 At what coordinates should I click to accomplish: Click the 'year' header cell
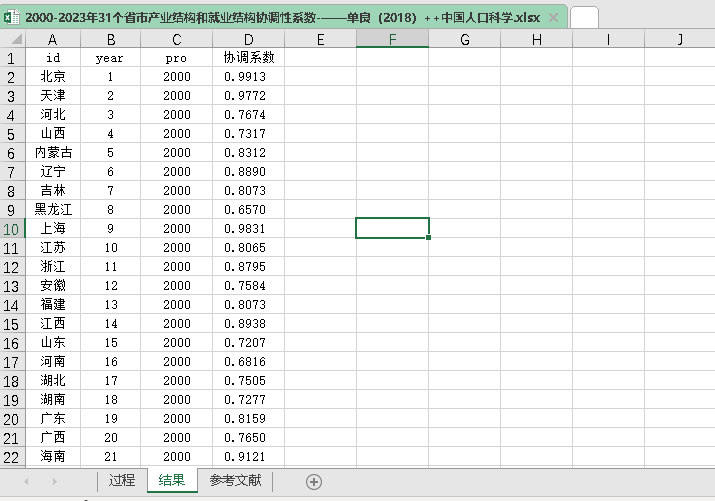coord(110,58)
